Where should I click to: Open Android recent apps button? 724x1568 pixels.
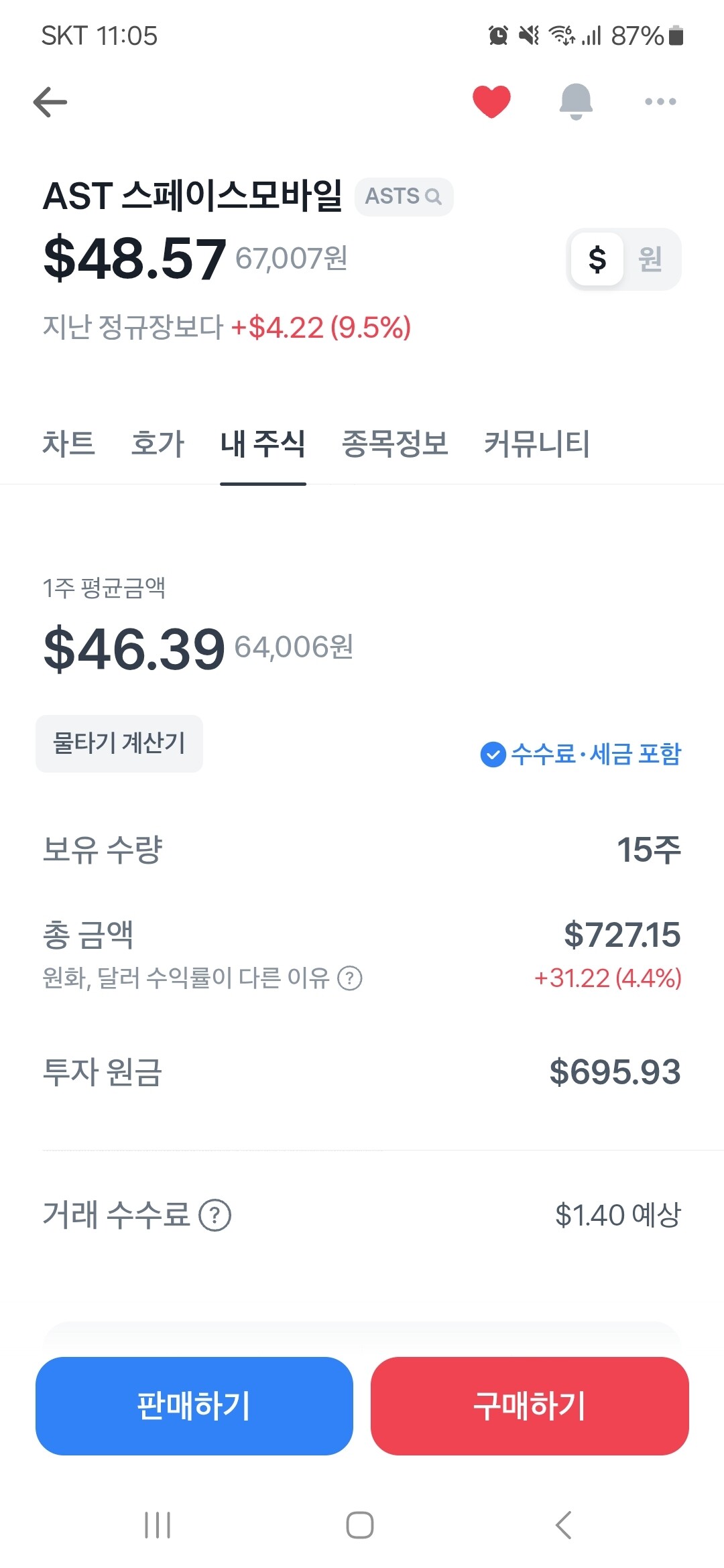pos(158,1525)
